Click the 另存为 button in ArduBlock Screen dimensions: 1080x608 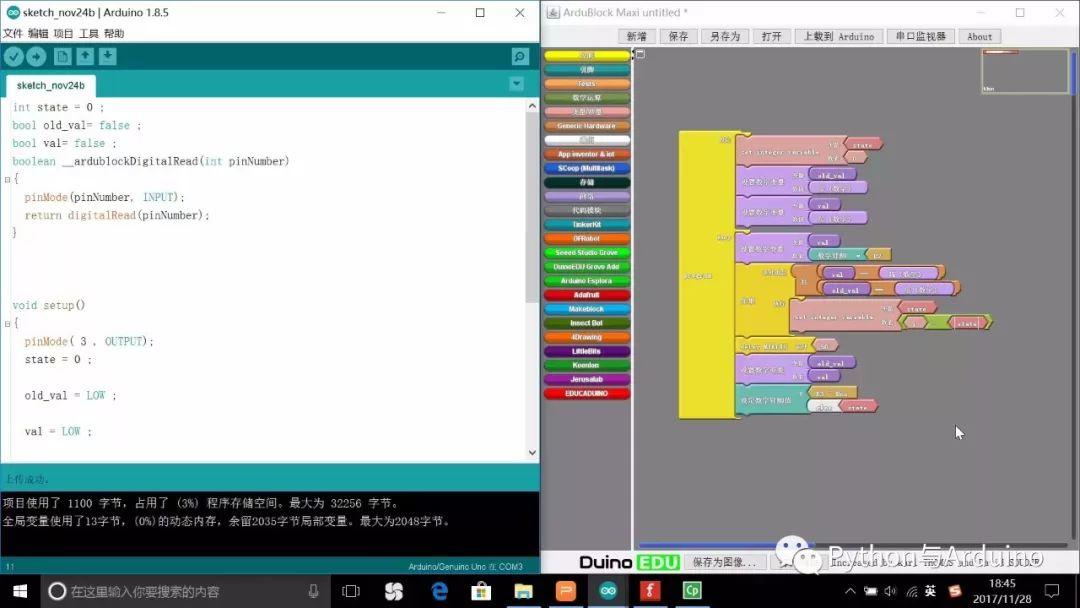pos(725,36)
